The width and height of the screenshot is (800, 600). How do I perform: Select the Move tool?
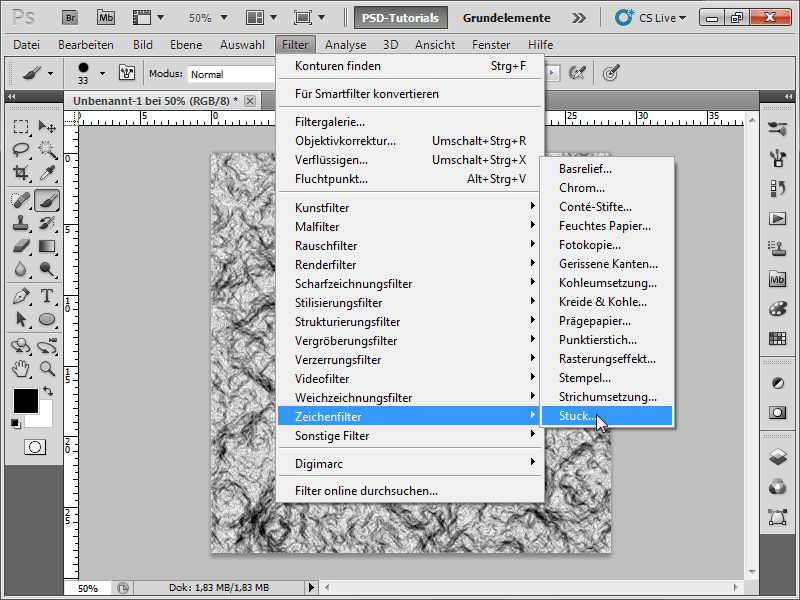pyautogui.click(x=47, y=126)
